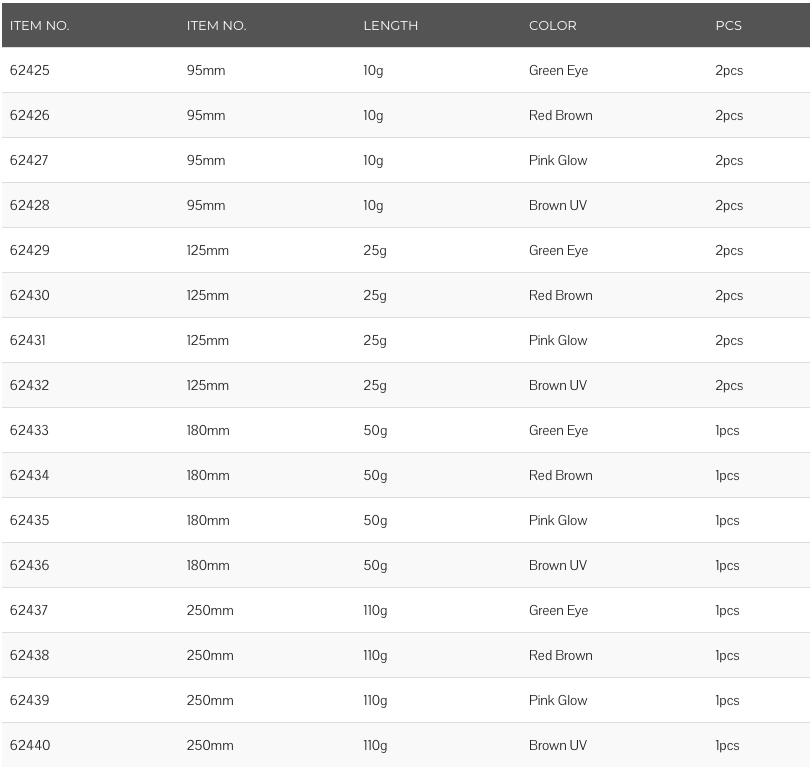Click 125mm in row 62430
The width and height of the screenshot is (812, 767).
208,296
